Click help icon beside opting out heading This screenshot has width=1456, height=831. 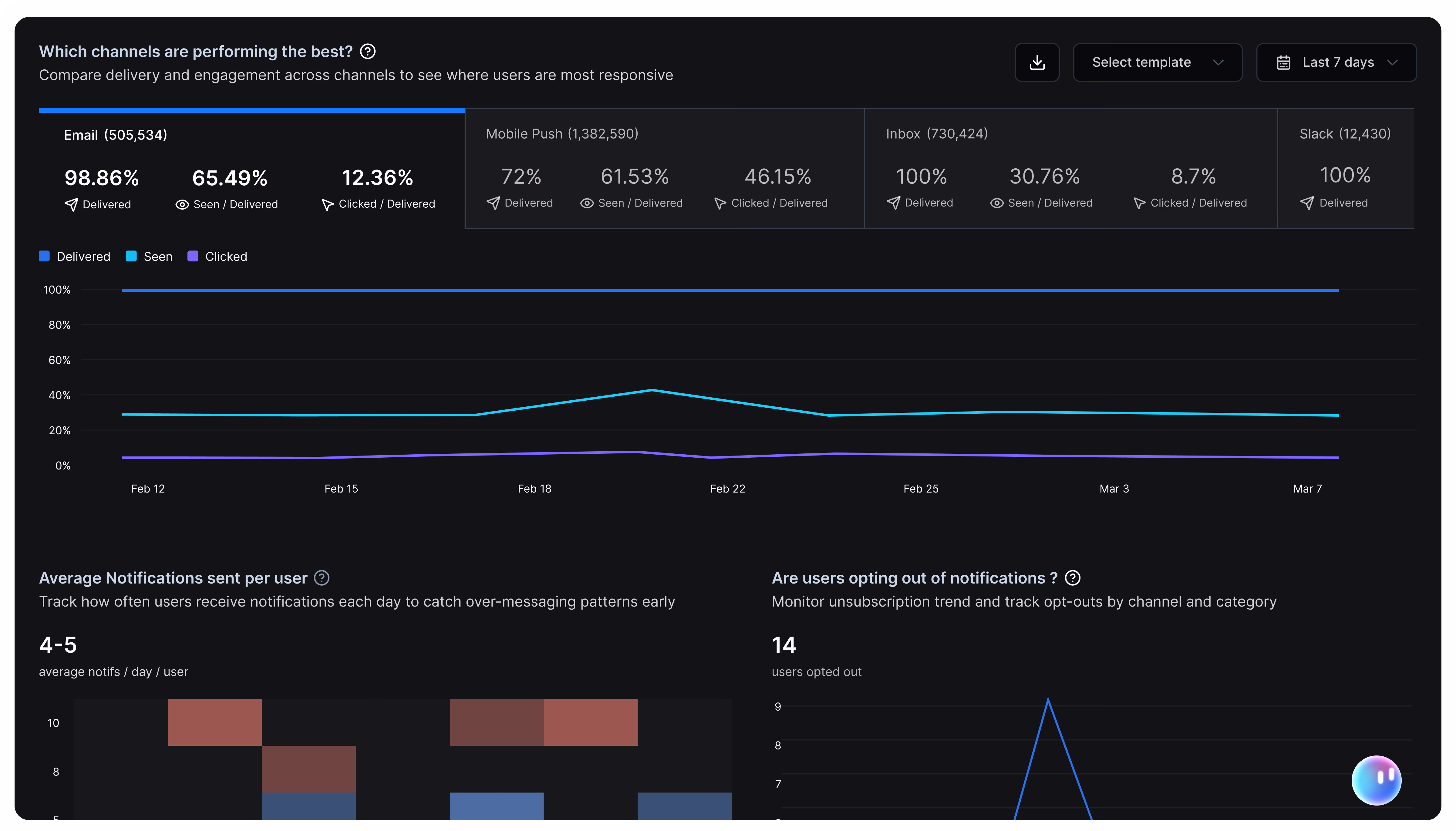(1073, 578)
